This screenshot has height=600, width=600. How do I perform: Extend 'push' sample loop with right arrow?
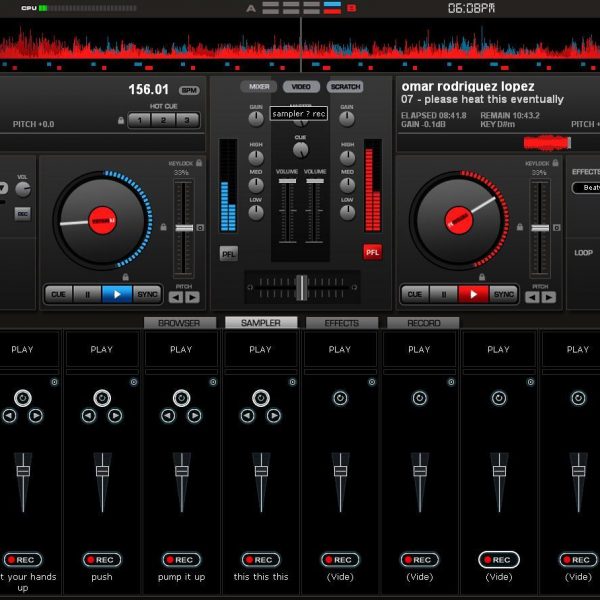pyautogui.click(x=115, y=416)
